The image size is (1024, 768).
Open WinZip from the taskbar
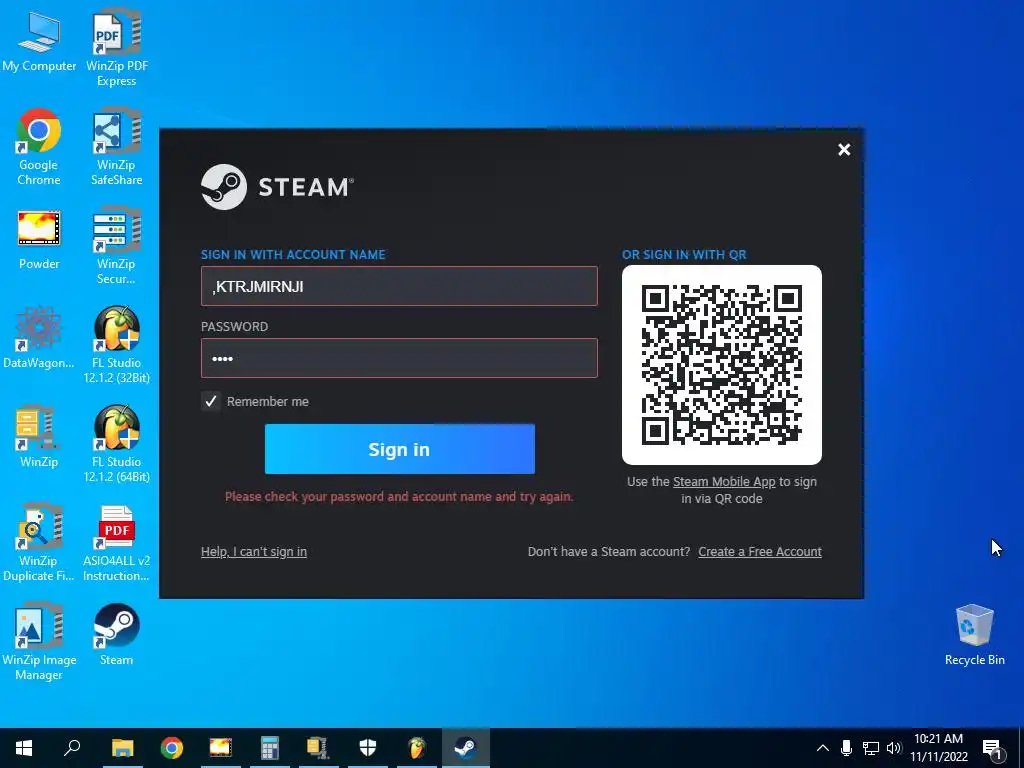(319, 748)
